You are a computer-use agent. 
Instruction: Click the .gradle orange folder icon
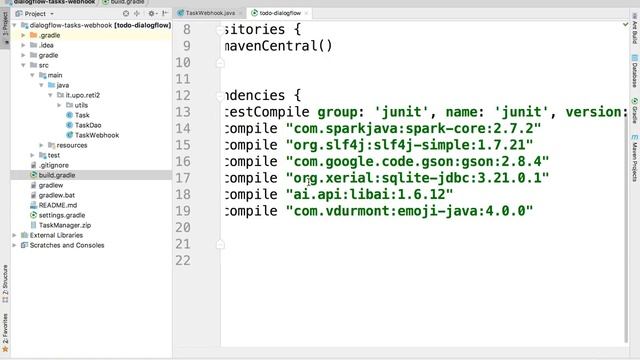pyautogui.click(x=33, y=35)
